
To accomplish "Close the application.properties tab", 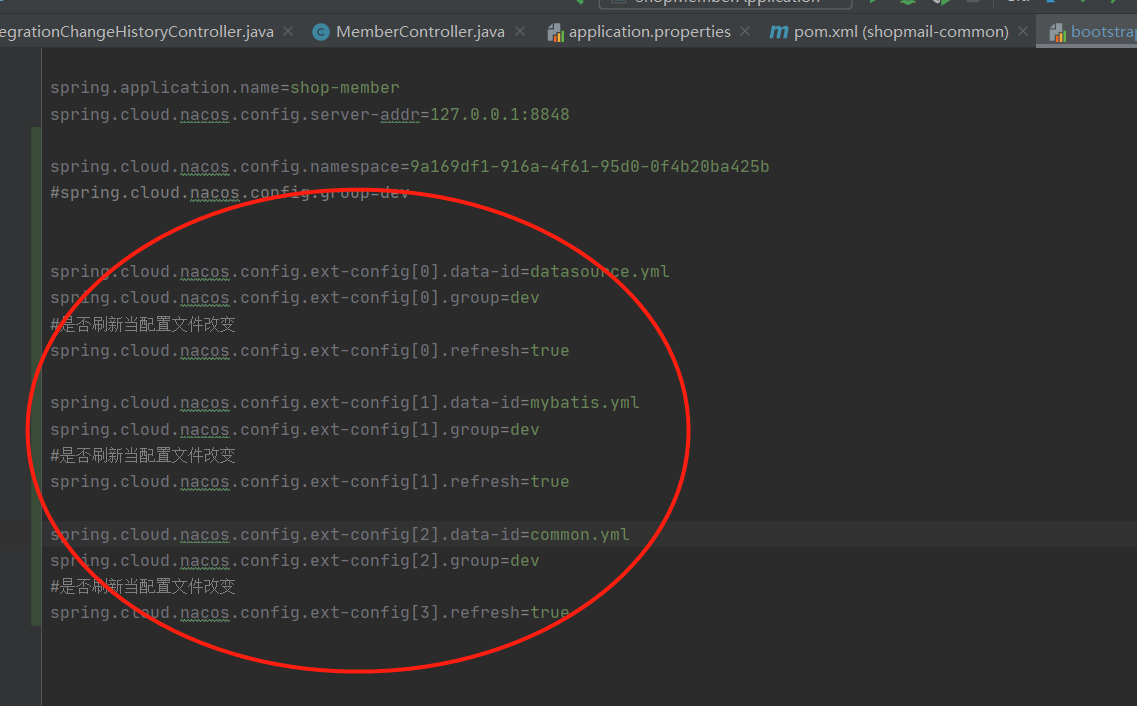I will click(745, 31).
